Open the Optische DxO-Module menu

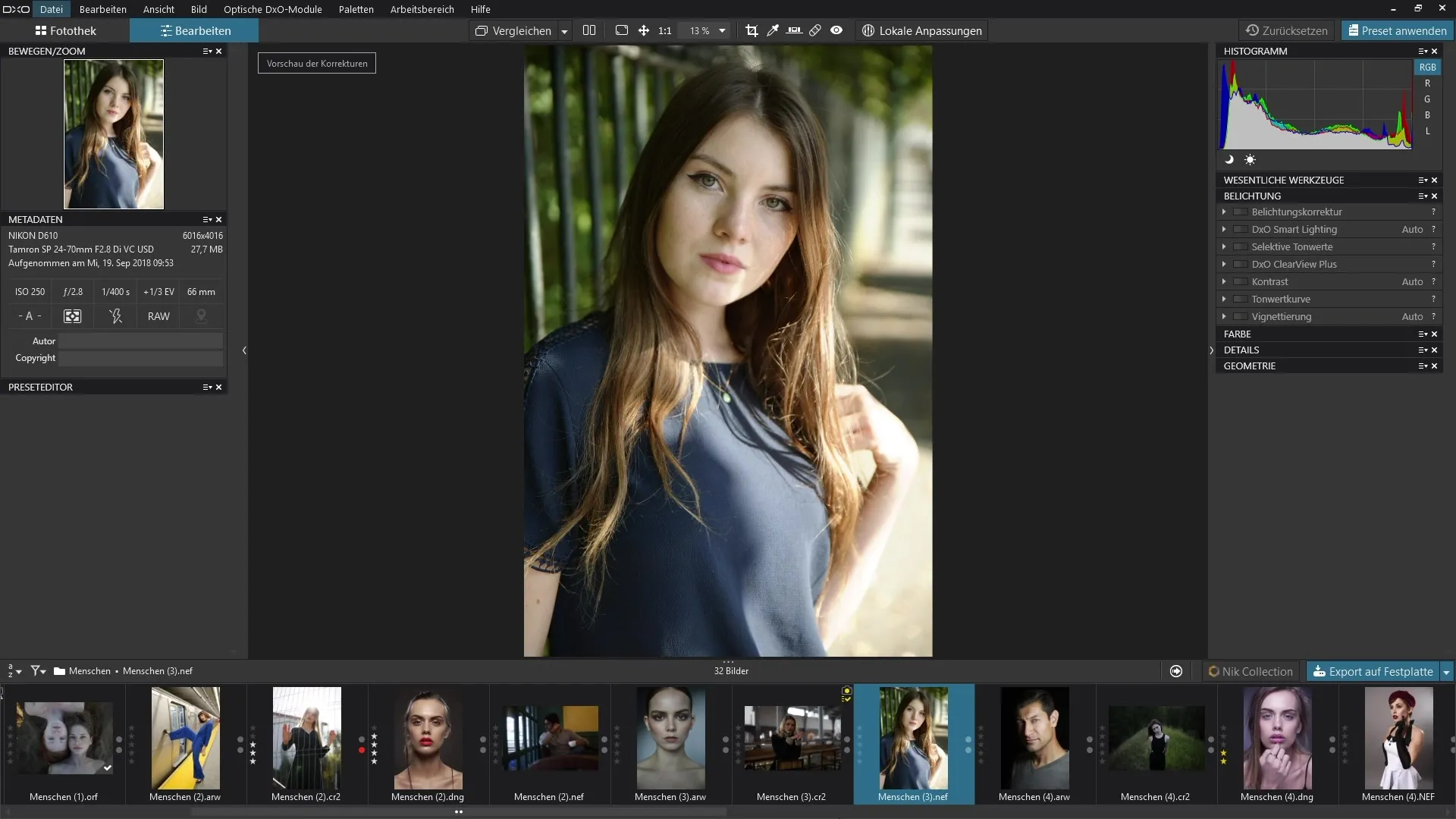[x=272, y=9]
